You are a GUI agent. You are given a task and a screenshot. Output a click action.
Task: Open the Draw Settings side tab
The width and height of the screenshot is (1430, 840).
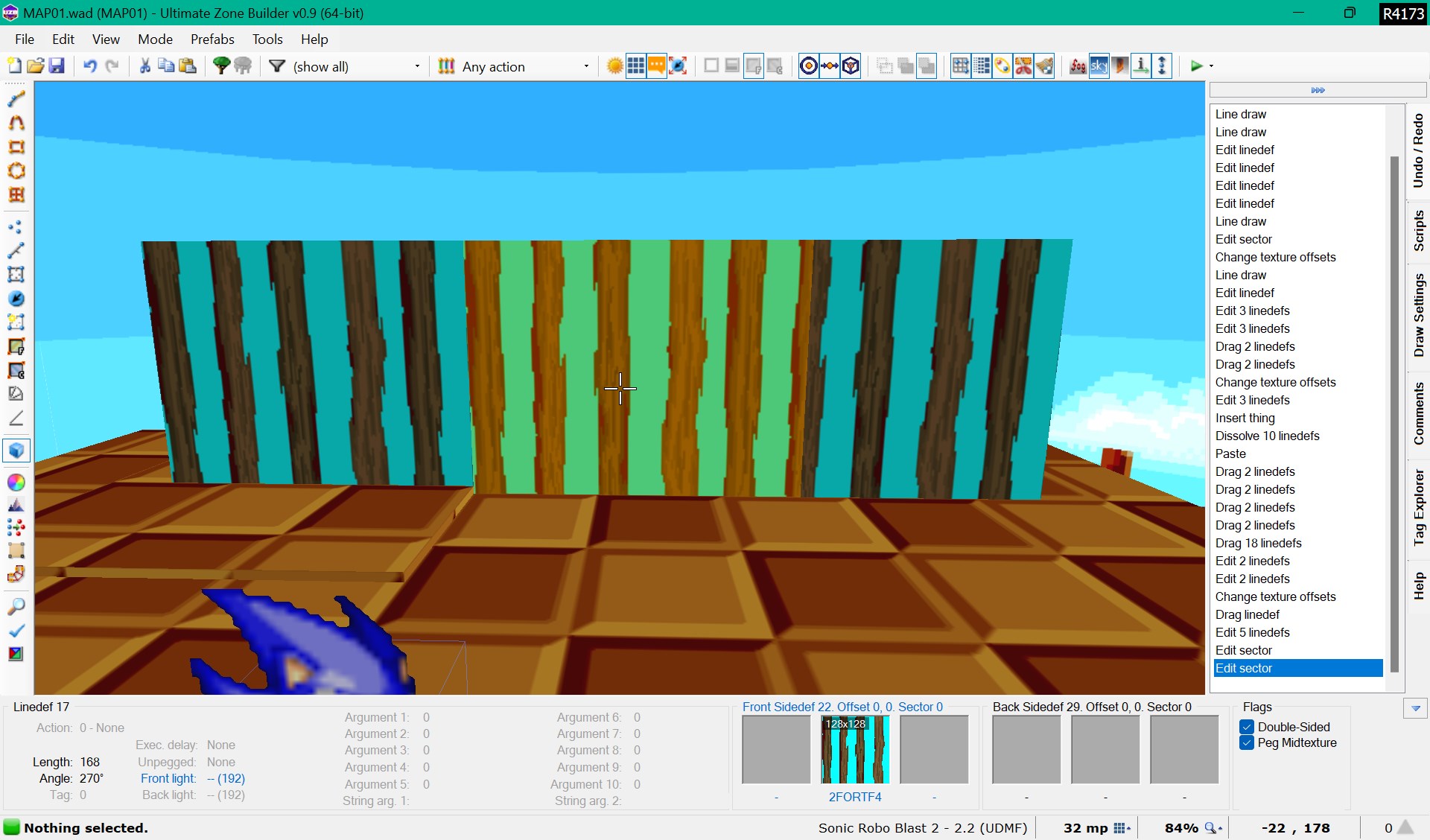coord(1418,316)
